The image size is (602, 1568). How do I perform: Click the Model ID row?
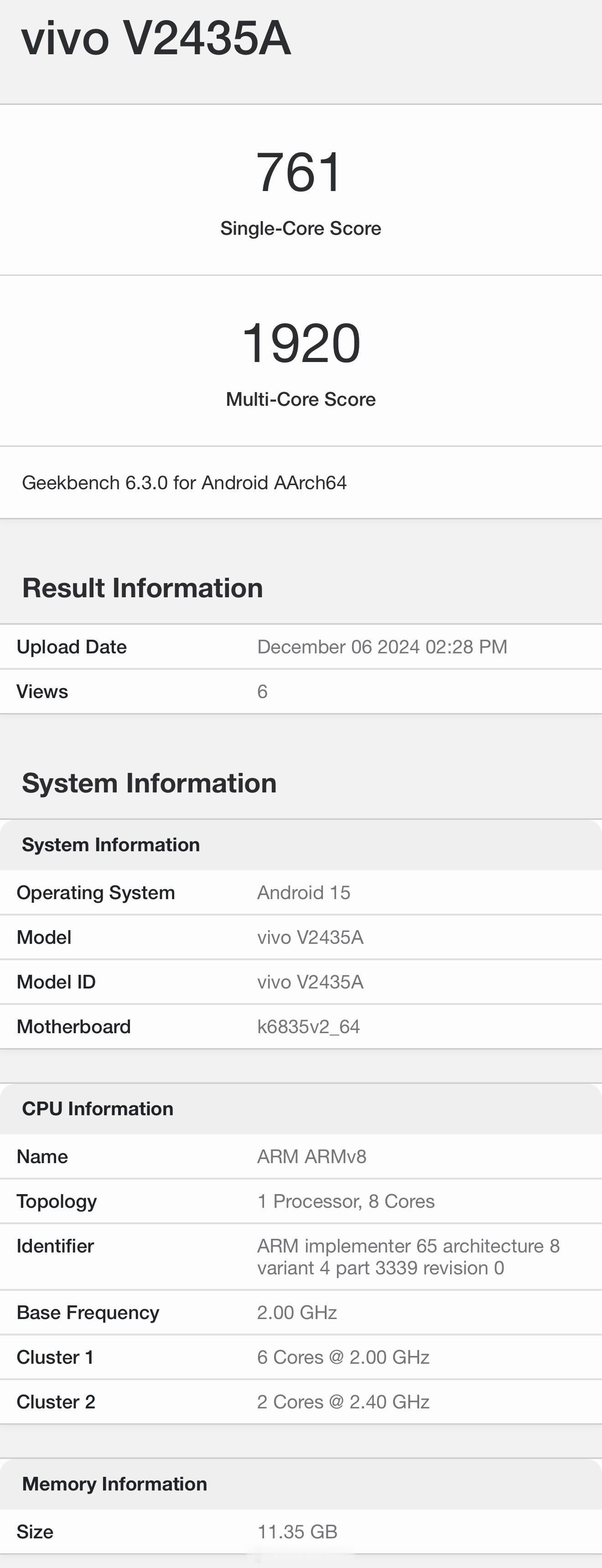(301, 982)
